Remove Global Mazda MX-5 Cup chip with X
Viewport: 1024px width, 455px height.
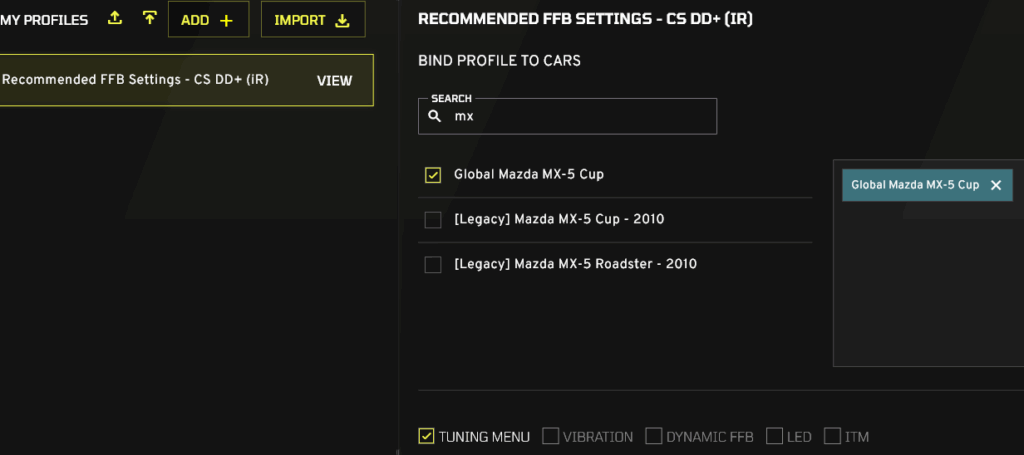[x=995, y=185]
